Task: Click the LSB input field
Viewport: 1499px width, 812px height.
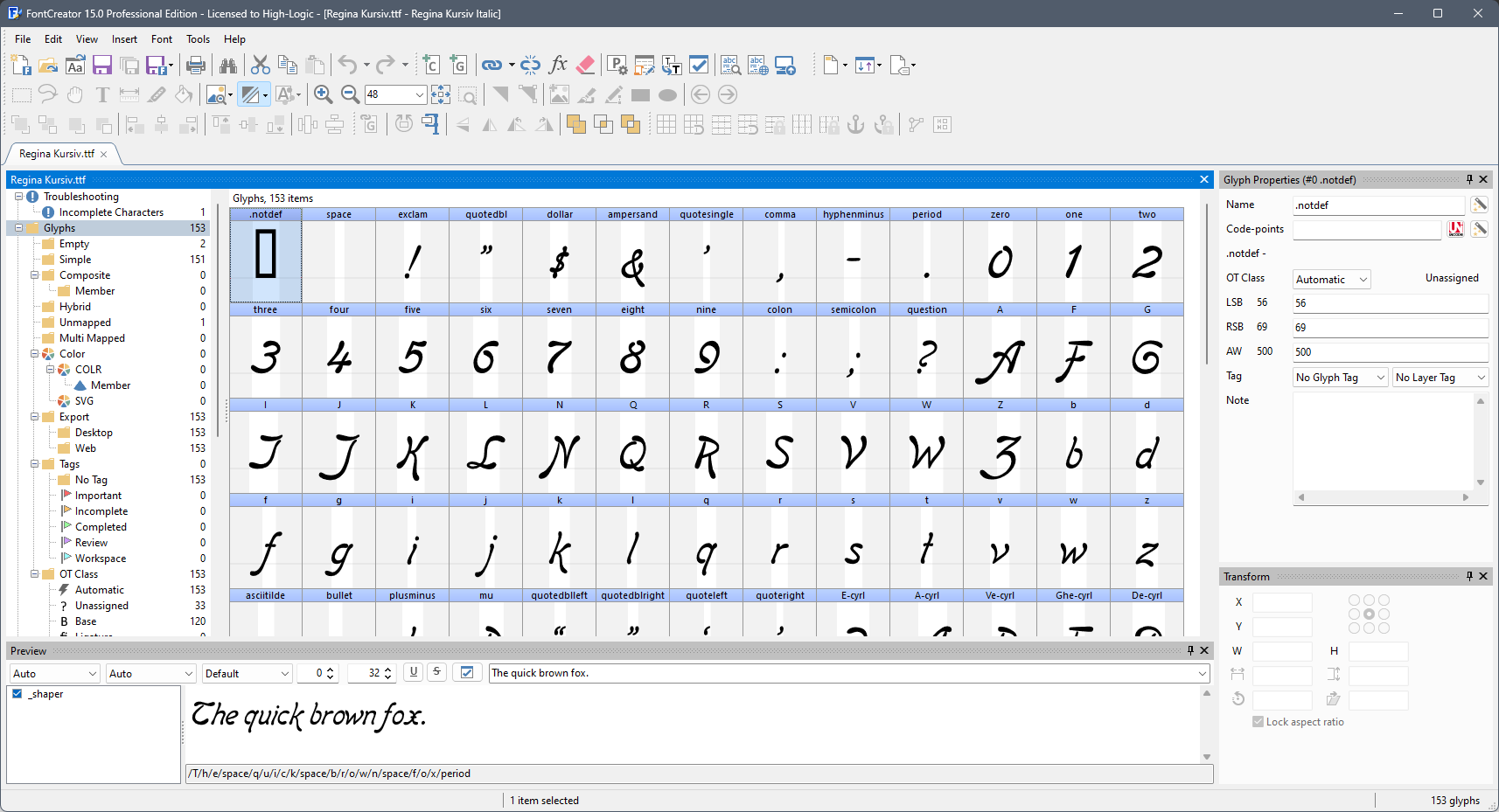Action: coord(1391,303)
